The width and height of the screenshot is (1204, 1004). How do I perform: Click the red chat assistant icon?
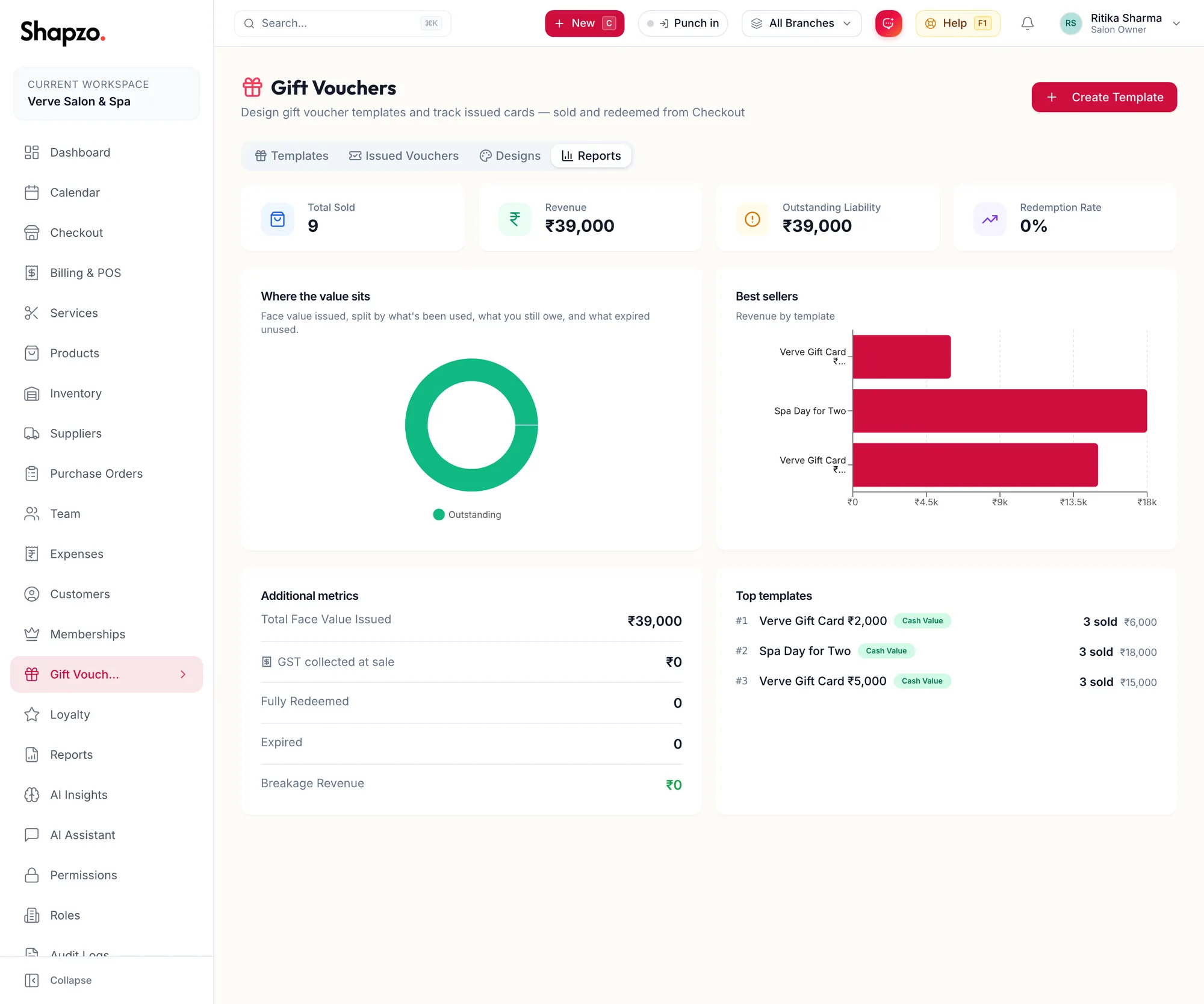coord(889,23)
